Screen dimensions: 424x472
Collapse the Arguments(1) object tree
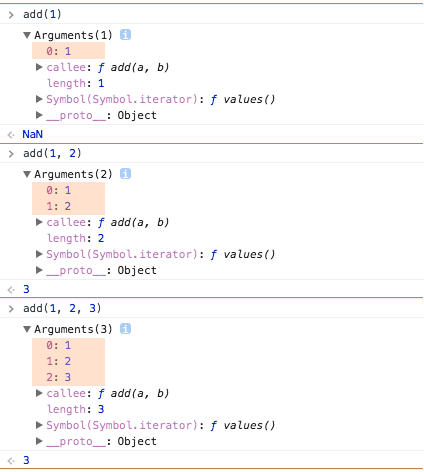click(x=27, y=35)
